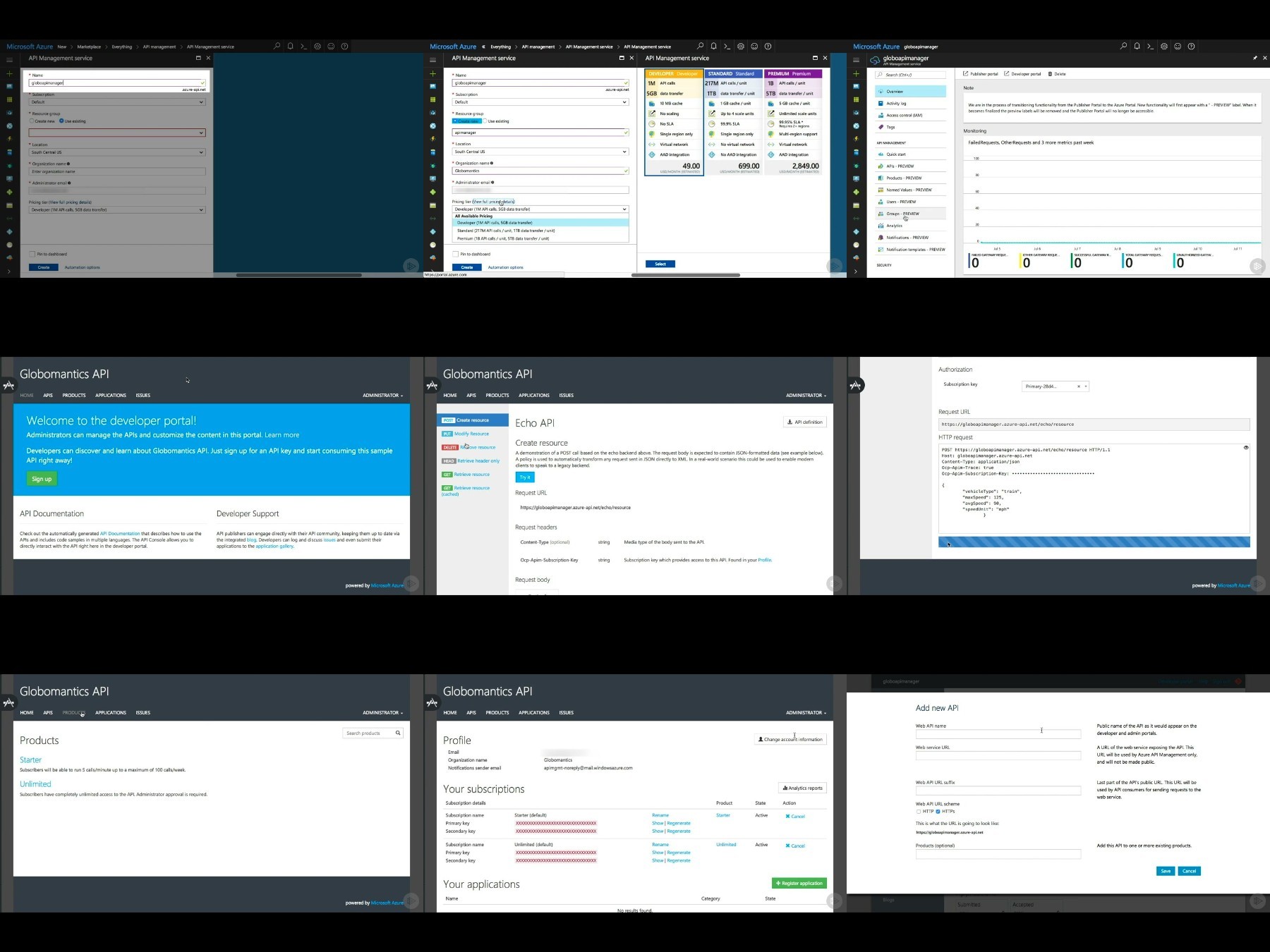Open Users - PREVIEW in globoapimanager menu
Viewport: 1270px width, 952px height.
[911, 202]
